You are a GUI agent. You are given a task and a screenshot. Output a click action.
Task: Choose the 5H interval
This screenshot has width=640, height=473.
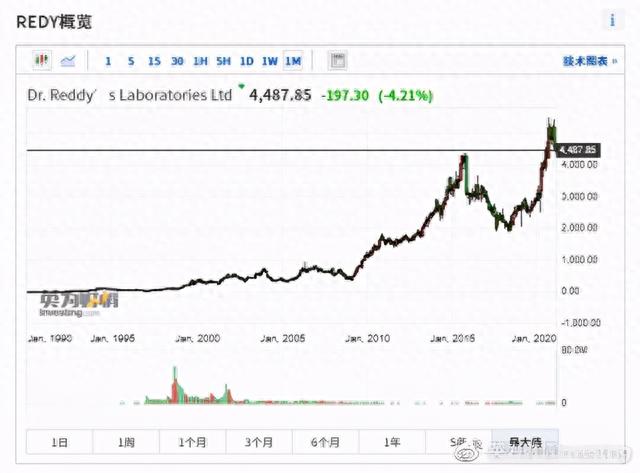click(x=224, y=61)
